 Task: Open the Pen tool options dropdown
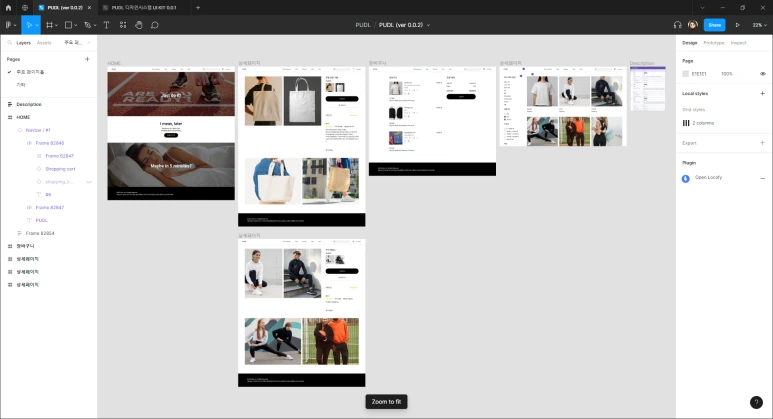95,25
